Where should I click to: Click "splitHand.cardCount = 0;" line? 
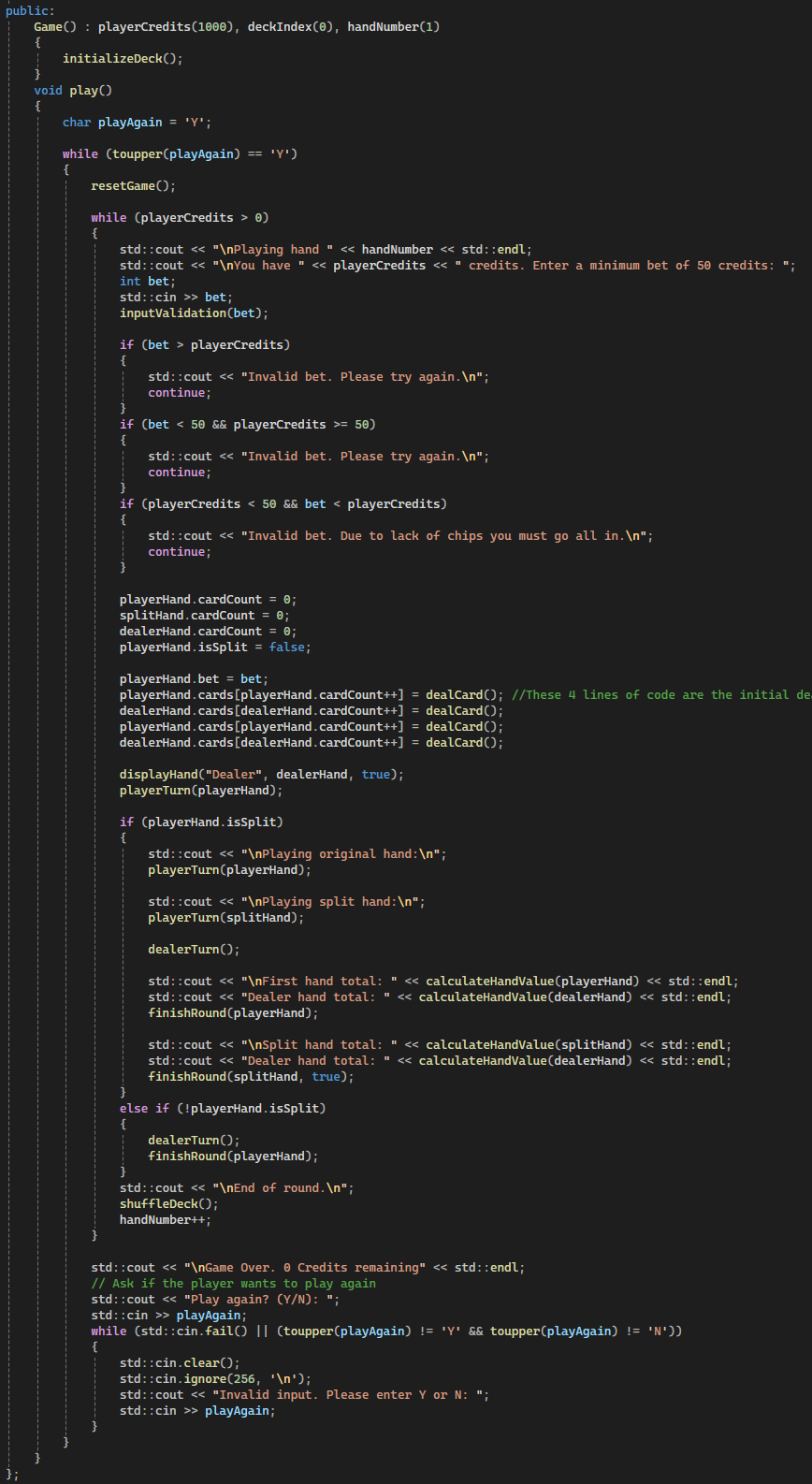click(204, 615)
